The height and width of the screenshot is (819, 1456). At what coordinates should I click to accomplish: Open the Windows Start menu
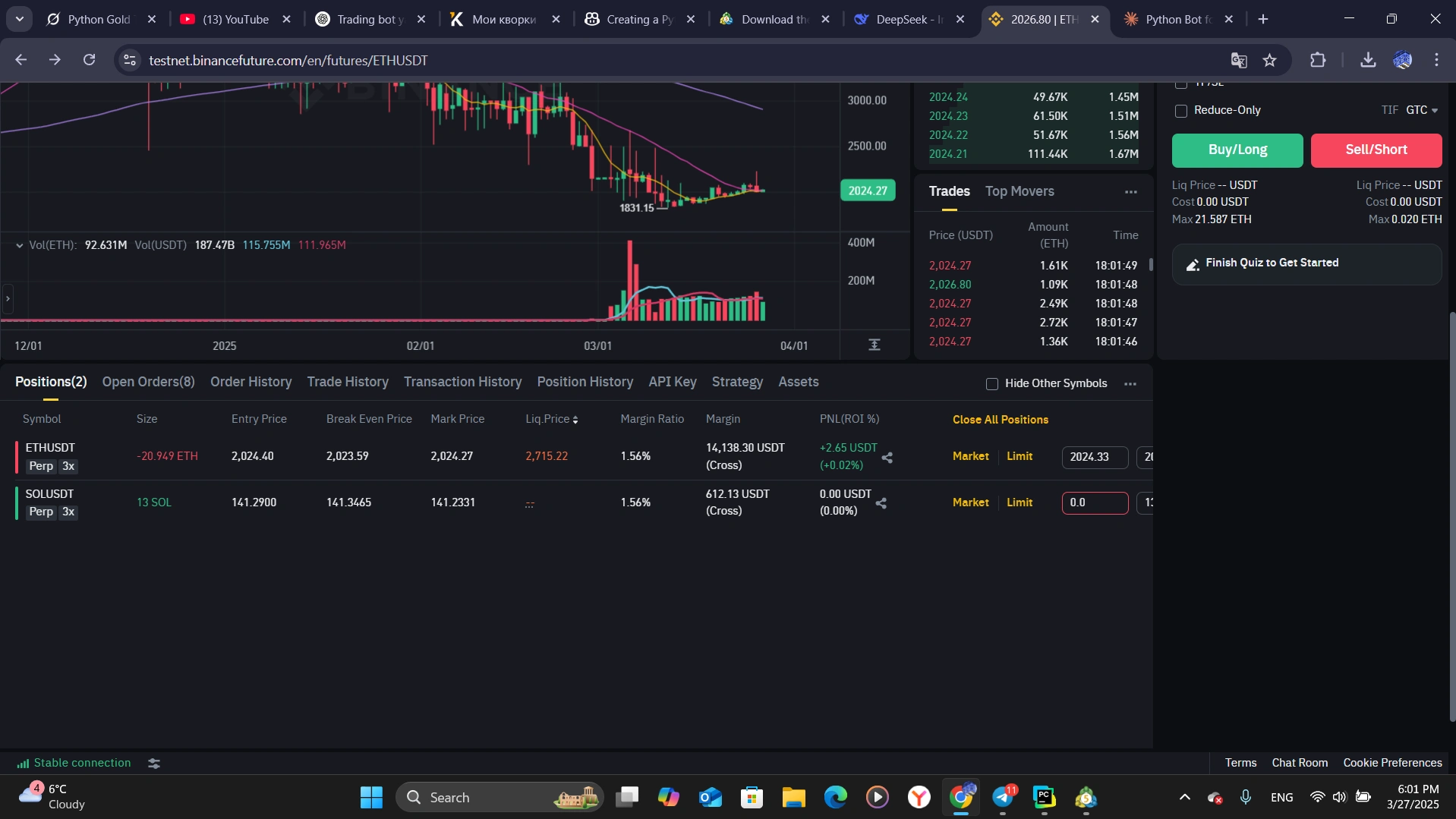[371, 797]
